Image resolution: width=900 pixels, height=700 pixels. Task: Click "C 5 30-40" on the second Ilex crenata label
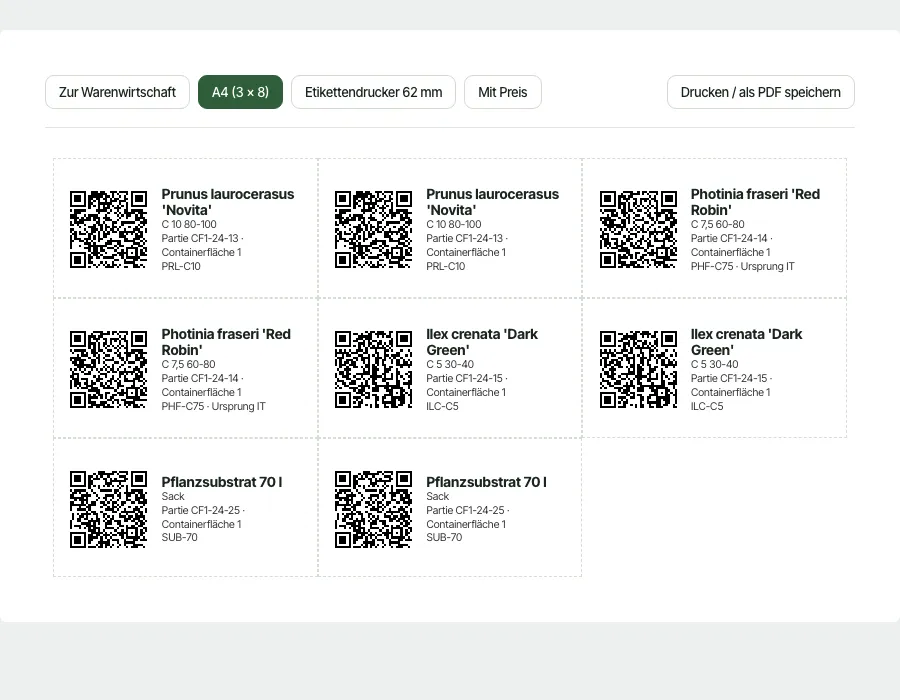coord(715,364)
